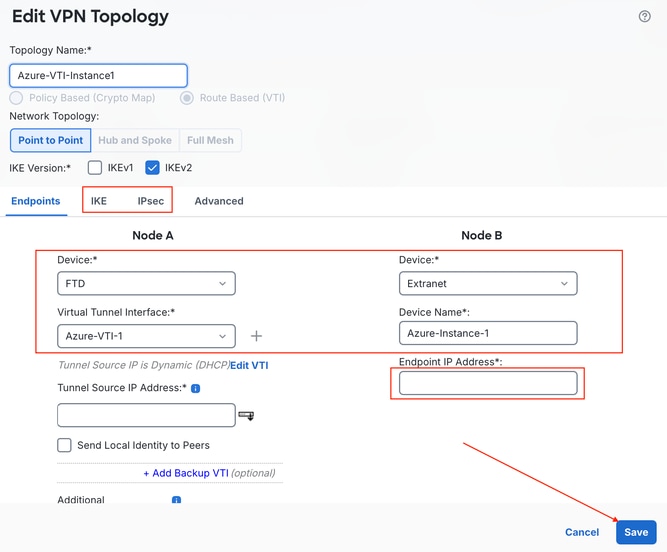Click the Additional section info icon

(176, 500)
